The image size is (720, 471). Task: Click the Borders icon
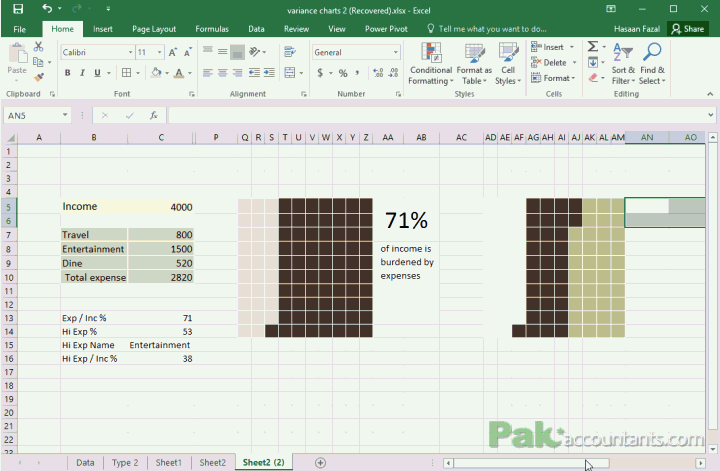pyautogui.click(x=126, y=73)
